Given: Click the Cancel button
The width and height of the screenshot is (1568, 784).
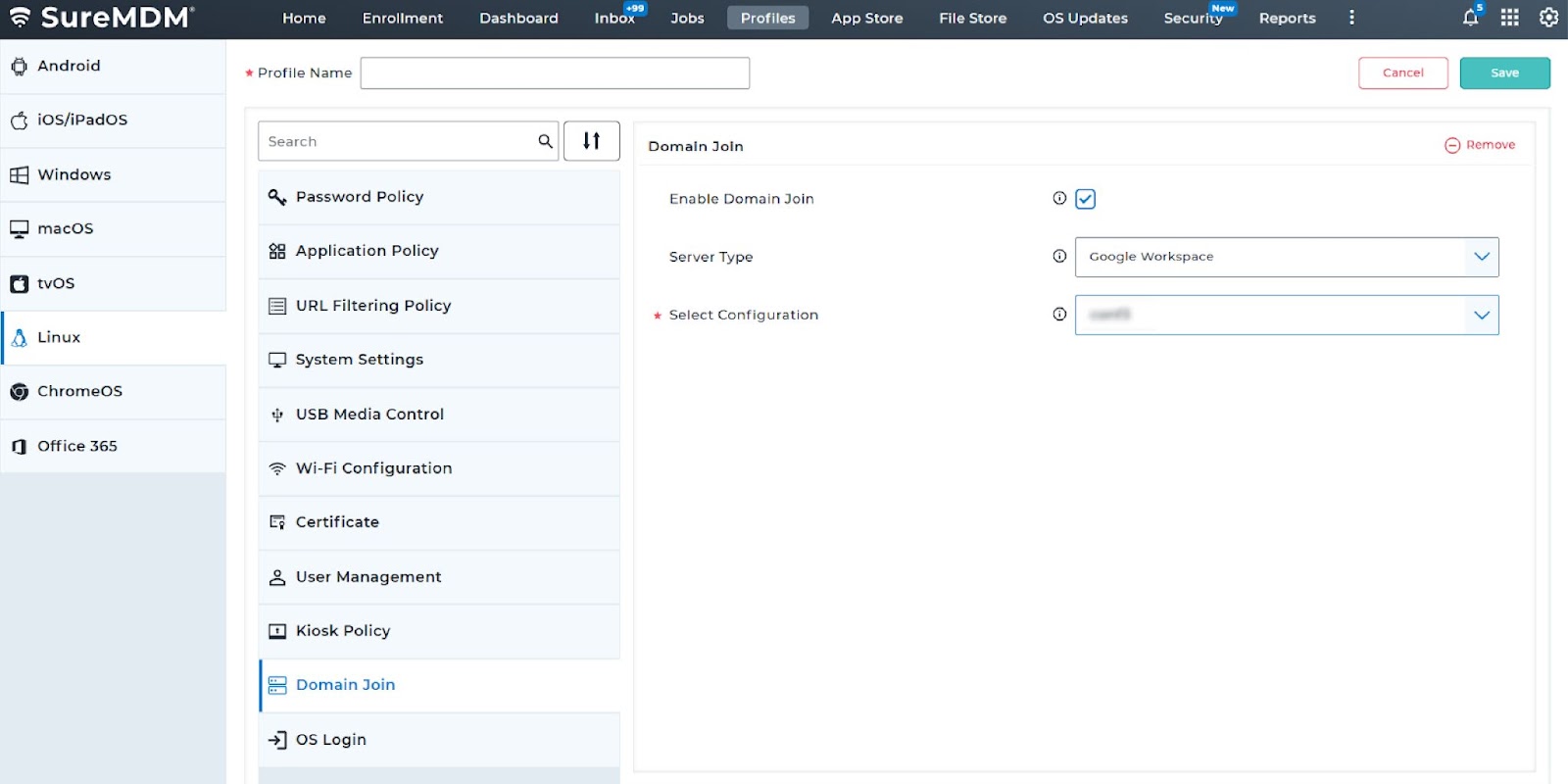Looking at the screenshot, I should [x=1403, y=73].
